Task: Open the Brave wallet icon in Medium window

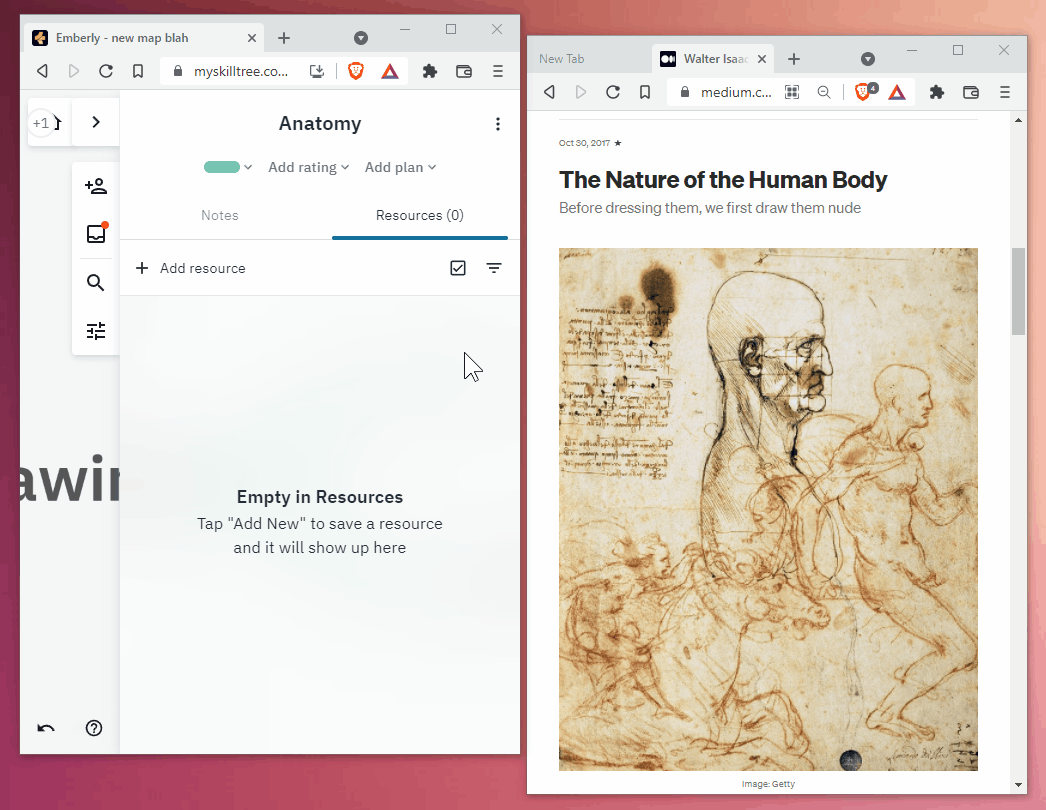Action: pos(971,92)
